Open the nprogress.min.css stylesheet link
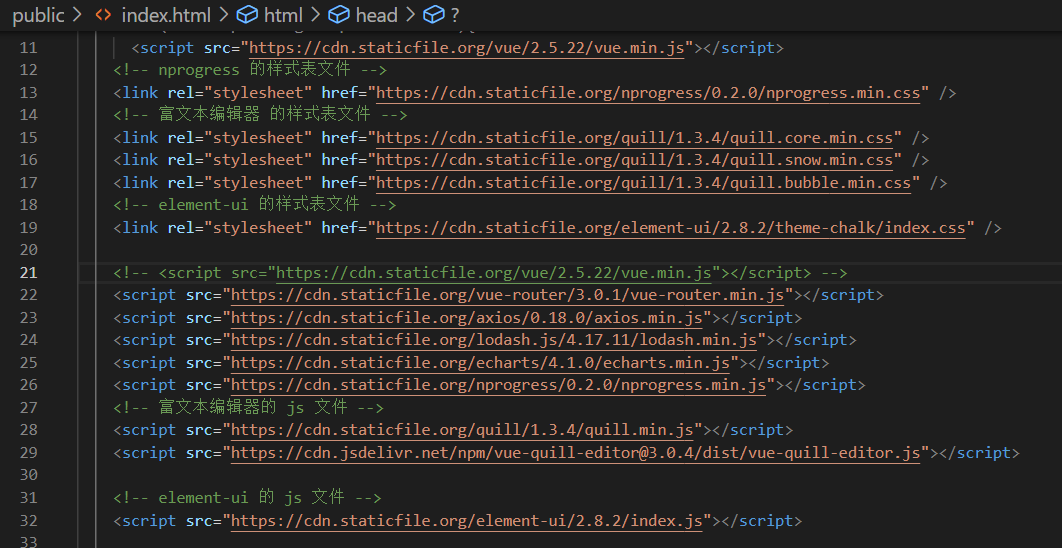This screenshot has width=1062, height=548. point(648,93)
